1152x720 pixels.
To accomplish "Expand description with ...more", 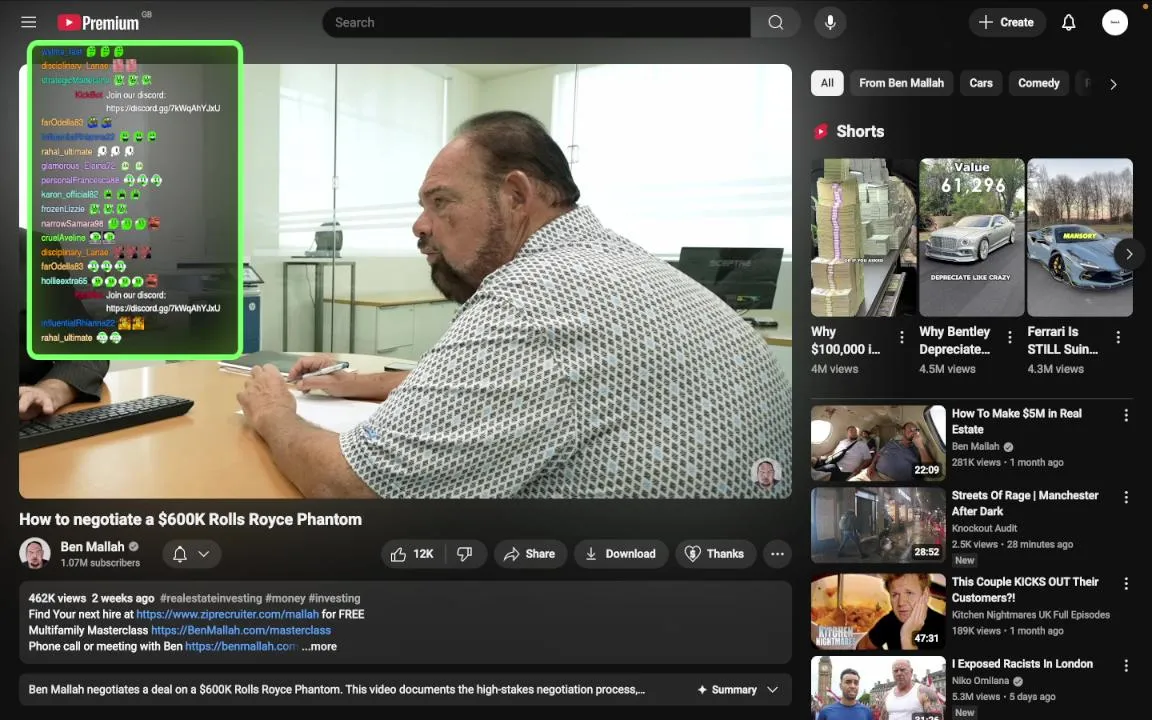I will pyautogui.click(x=320, y=647).
